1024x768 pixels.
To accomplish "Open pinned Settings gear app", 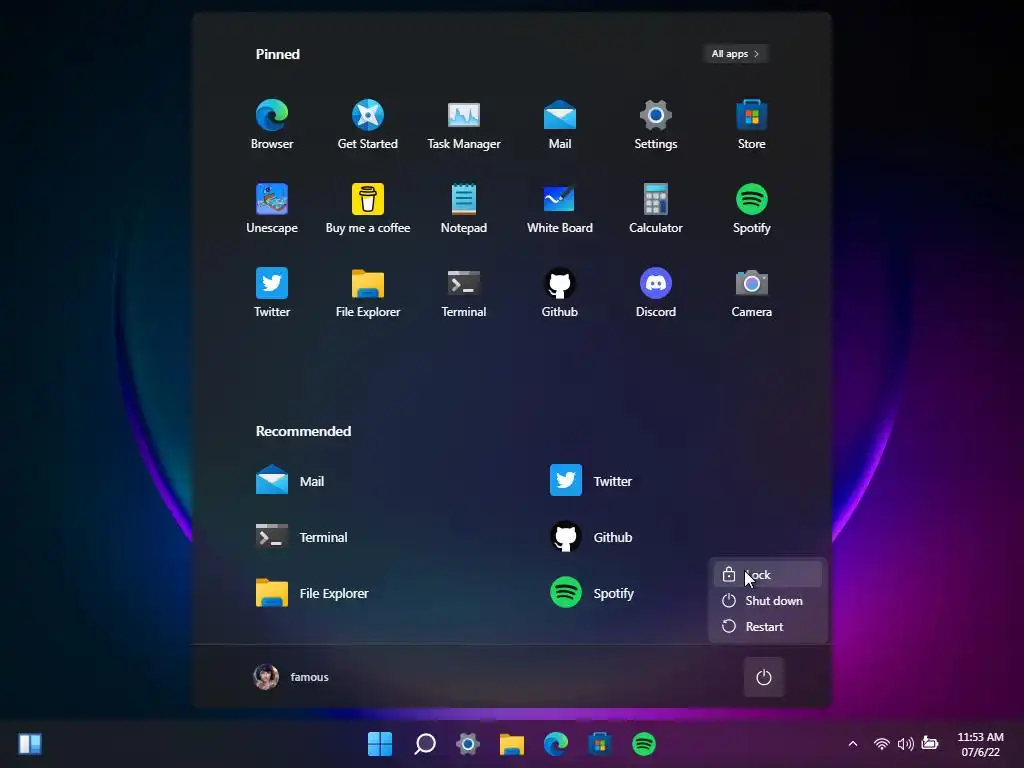I will tap(656, 124).
